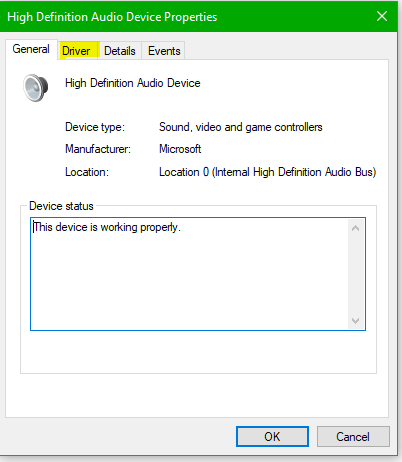Image resolution: width=402 pixels, height=462 pixels.
Task: Click the 'Device status' group label
Action: 61,206
